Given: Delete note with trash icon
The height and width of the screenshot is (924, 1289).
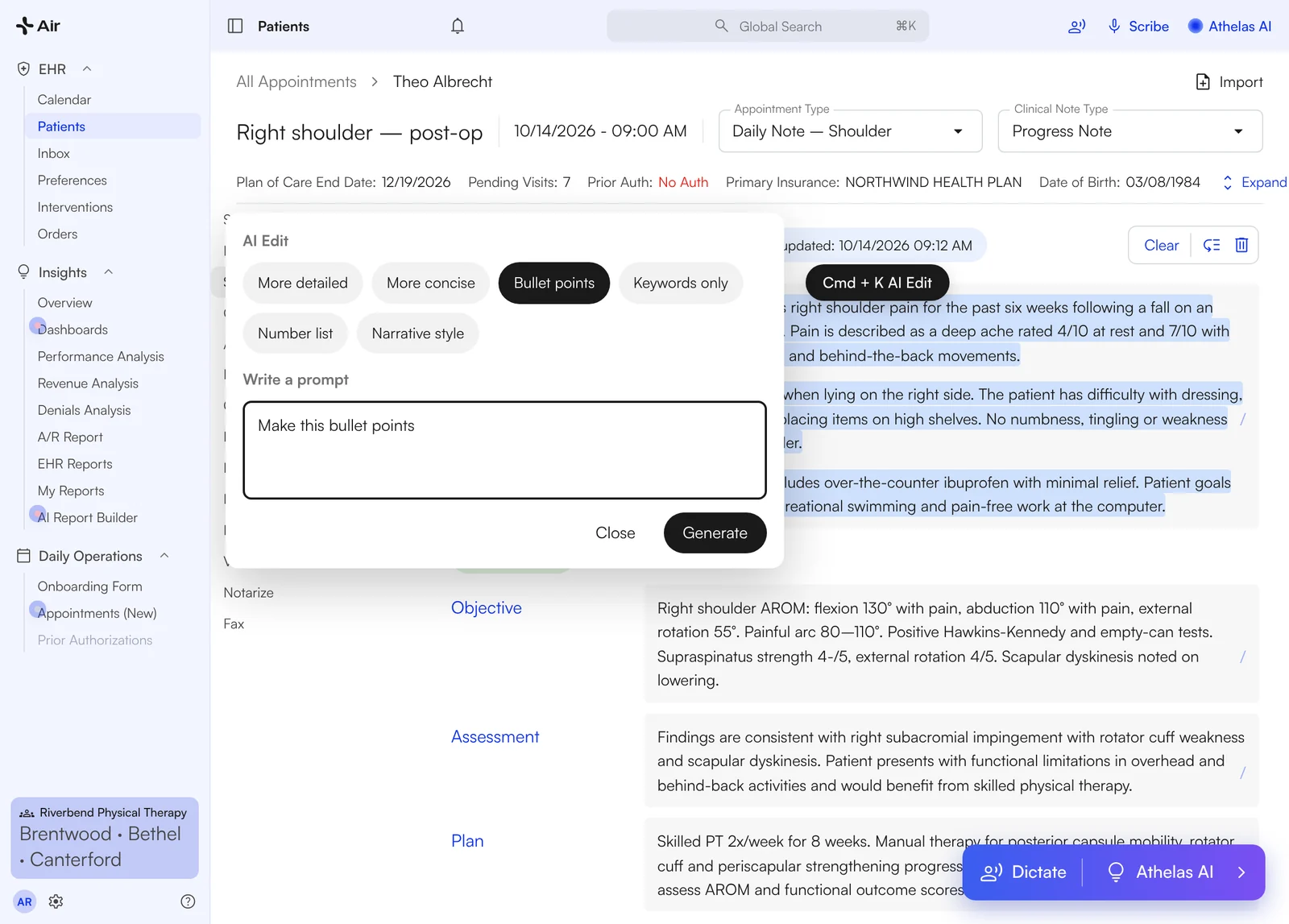Looking at the screenshot, I should click(1241, 245).
